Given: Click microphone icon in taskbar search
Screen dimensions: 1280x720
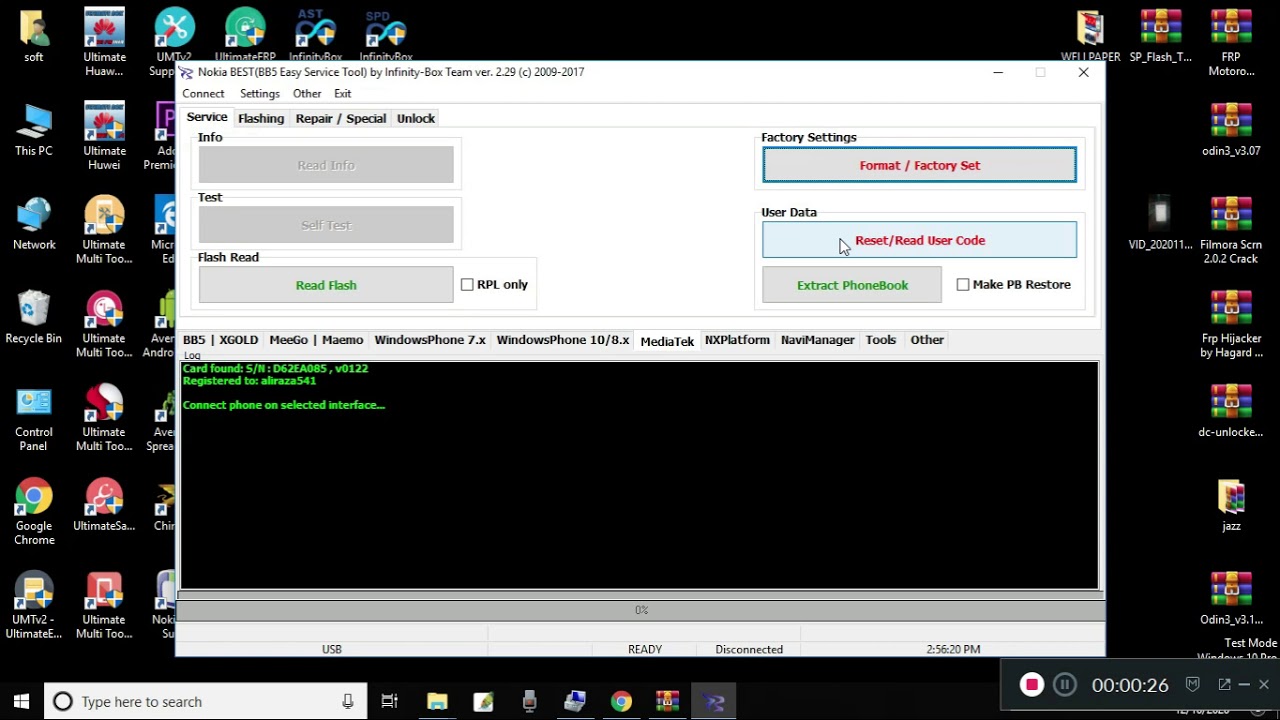Looking at the screenshot, I should 348,701.
